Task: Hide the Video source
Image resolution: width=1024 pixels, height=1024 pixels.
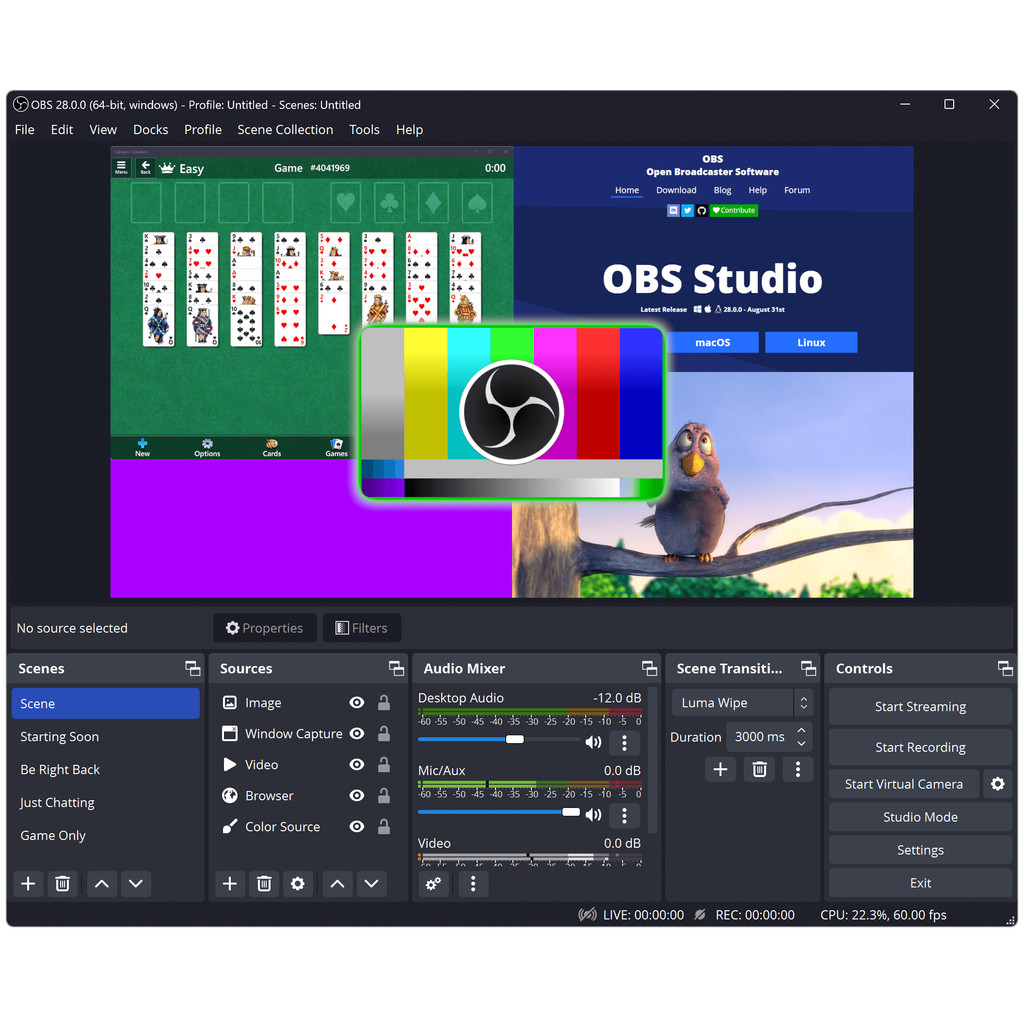Action: click(x=357, y=764)
